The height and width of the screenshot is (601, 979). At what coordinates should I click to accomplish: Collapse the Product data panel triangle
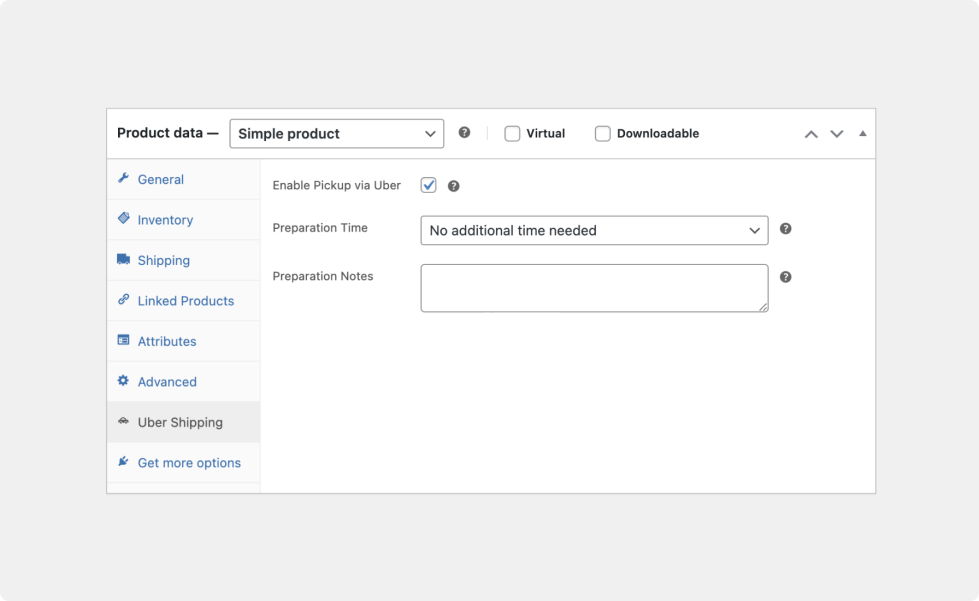point(863,134)
